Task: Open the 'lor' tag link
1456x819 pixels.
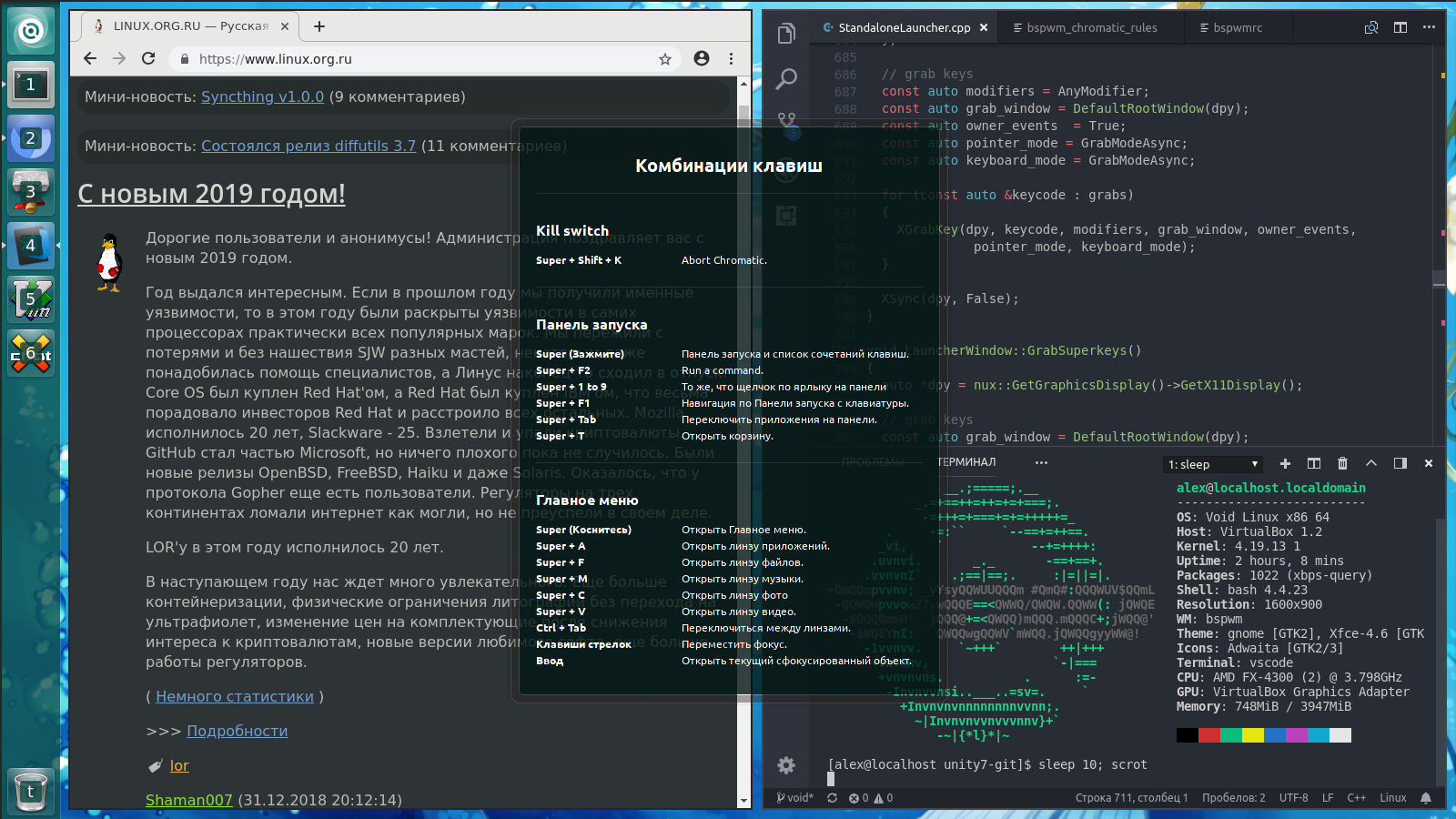Action: click(179, 765)
